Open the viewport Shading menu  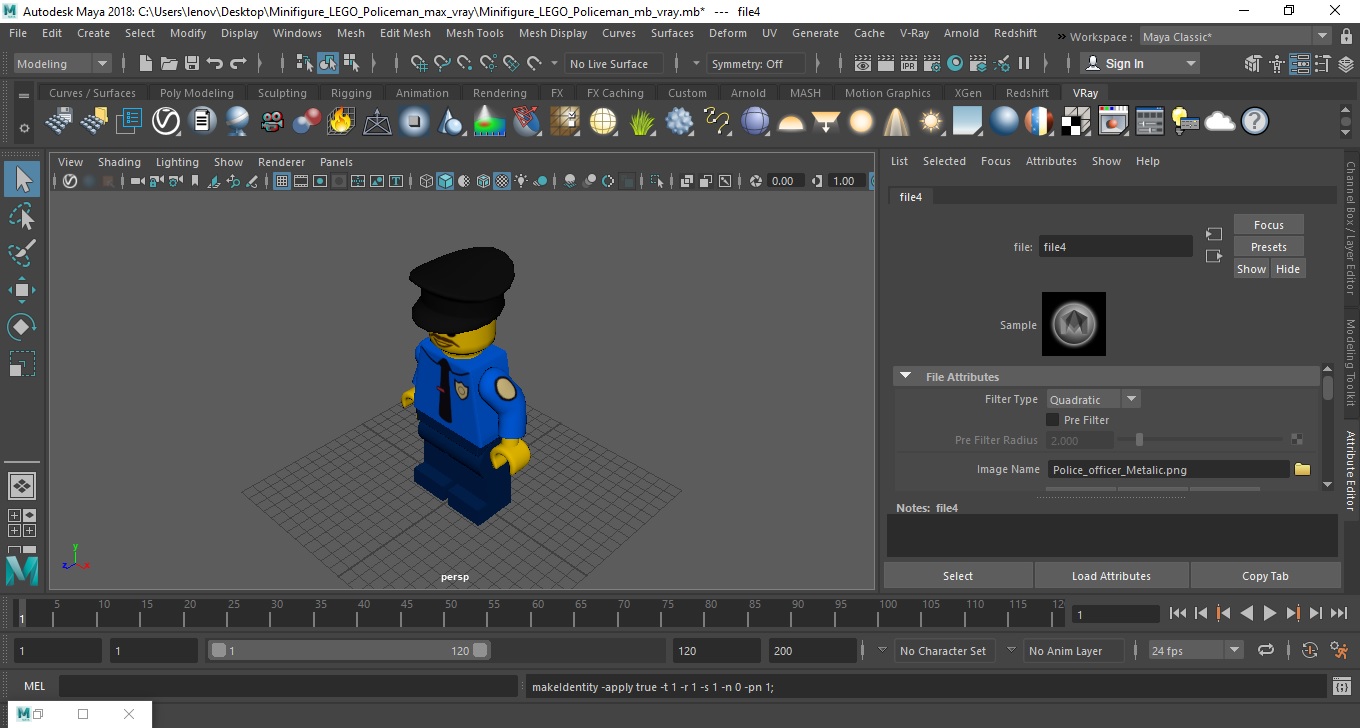[119, 162]
